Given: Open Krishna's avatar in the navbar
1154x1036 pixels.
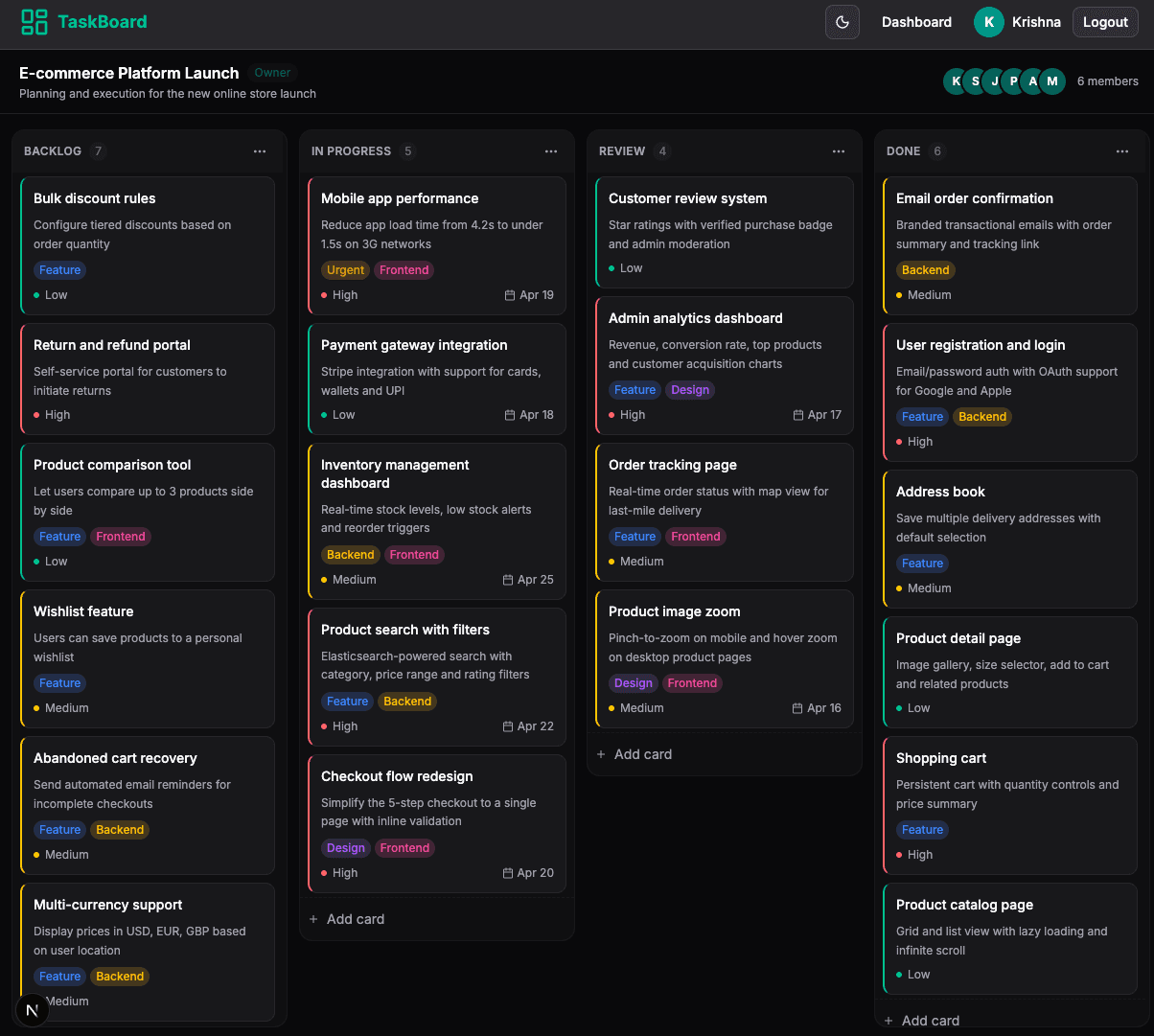Looking at the screenshot, I should coord(988,21).
